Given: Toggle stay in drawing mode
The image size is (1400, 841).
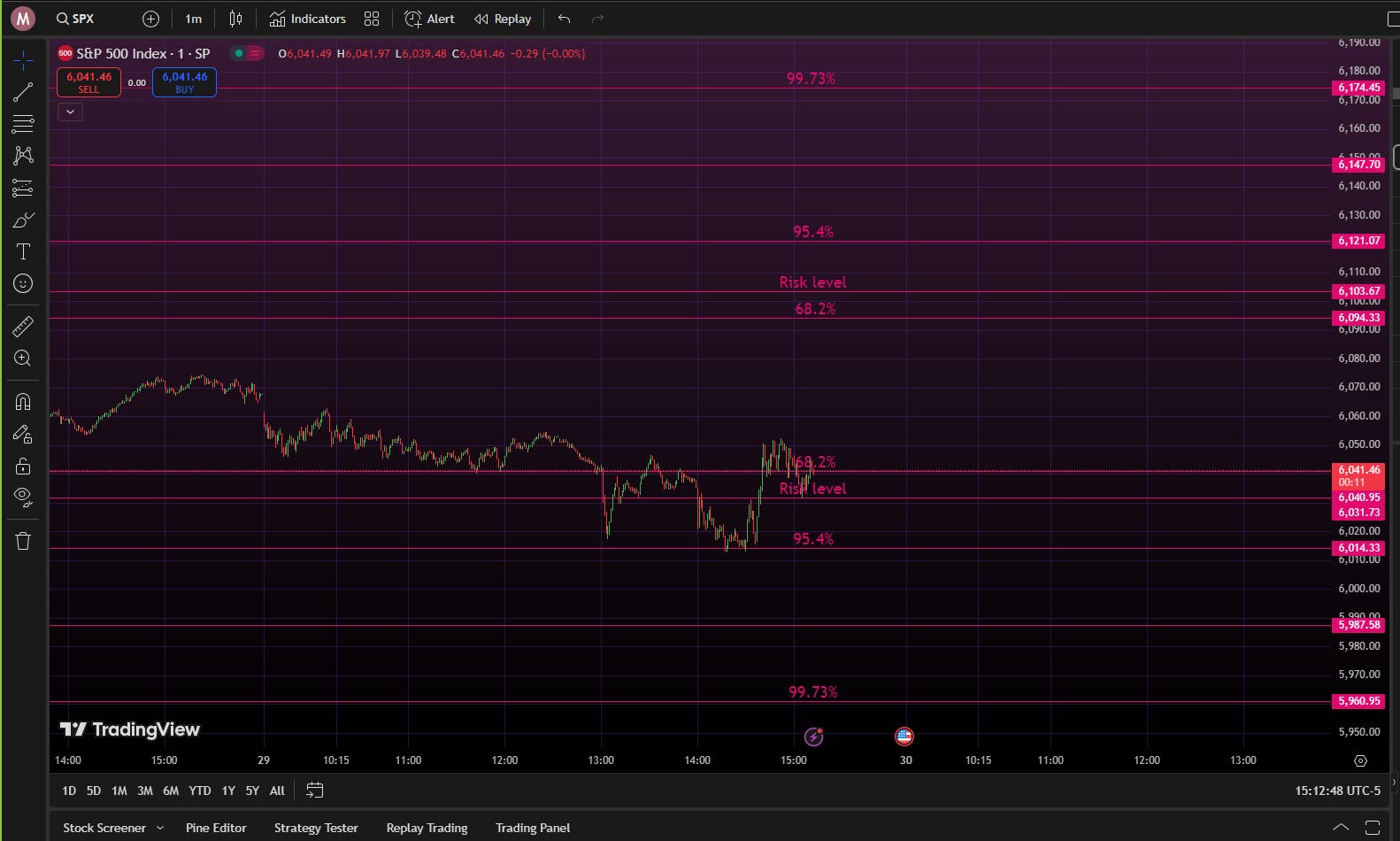Looking at the screenshot, I should pos(23,434).
